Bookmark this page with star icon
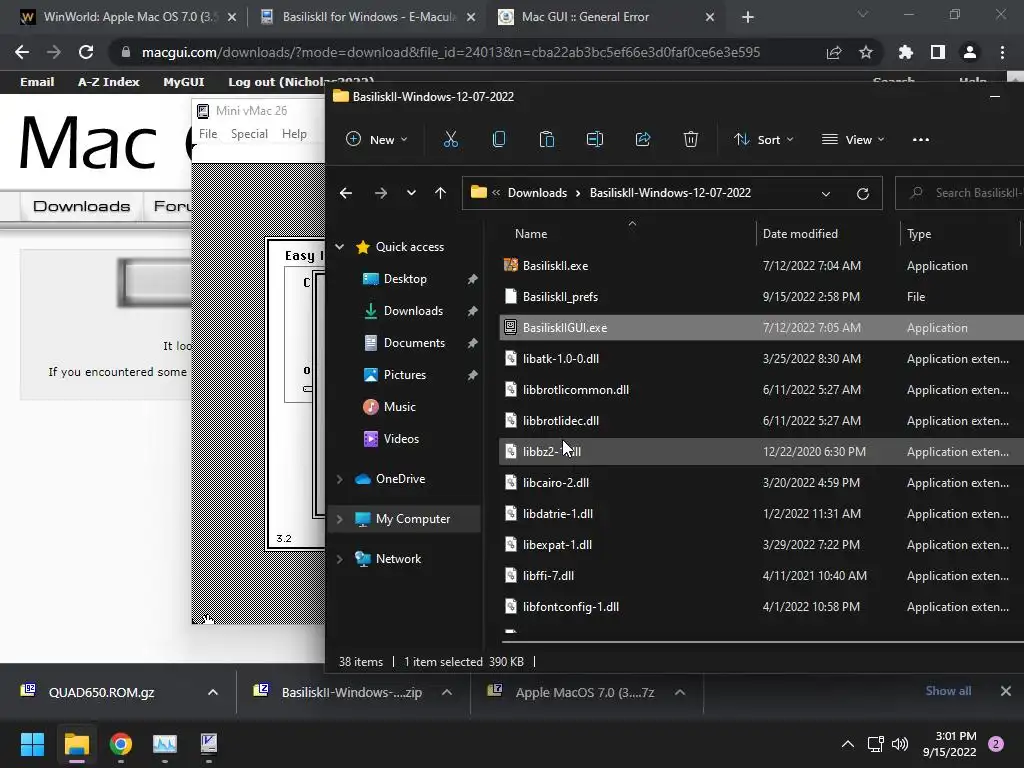 click(866, 52)
